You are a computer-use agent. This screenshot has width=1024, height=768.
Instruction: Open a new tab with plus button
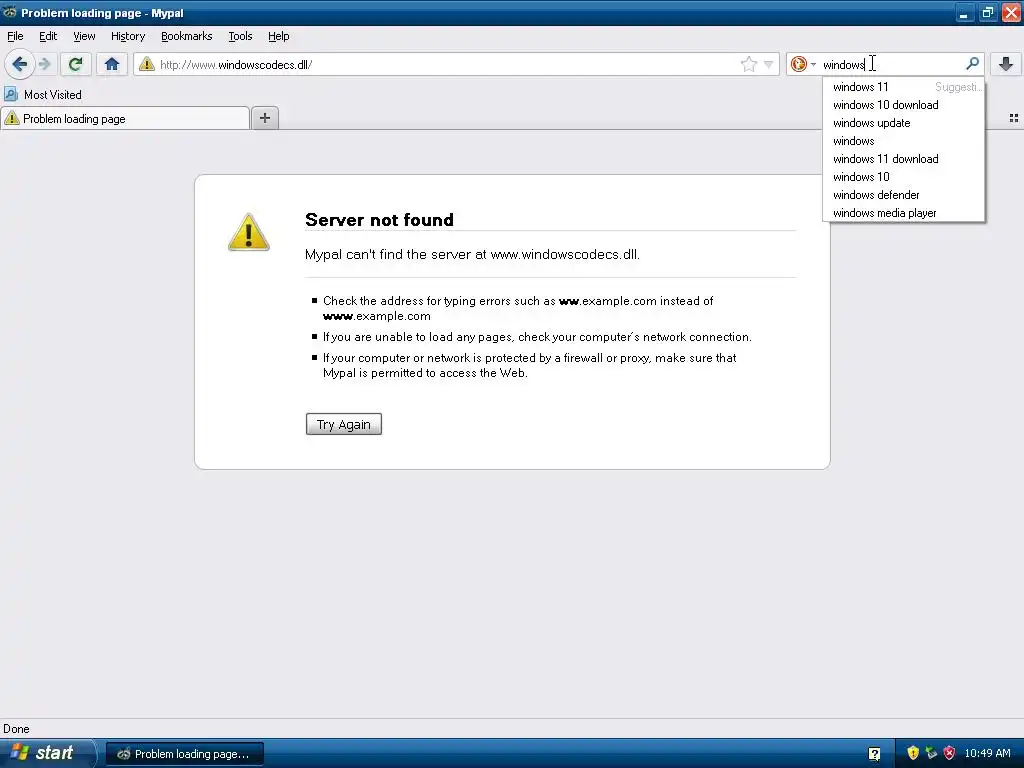coord(264,118)
